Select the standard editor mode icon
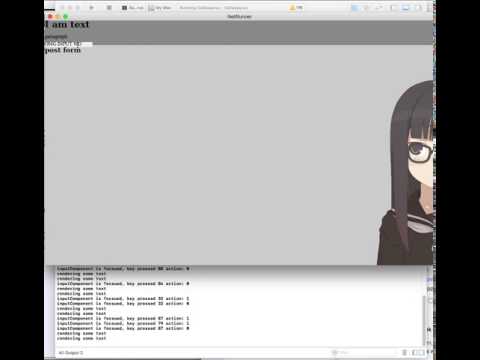 [355, 7]
